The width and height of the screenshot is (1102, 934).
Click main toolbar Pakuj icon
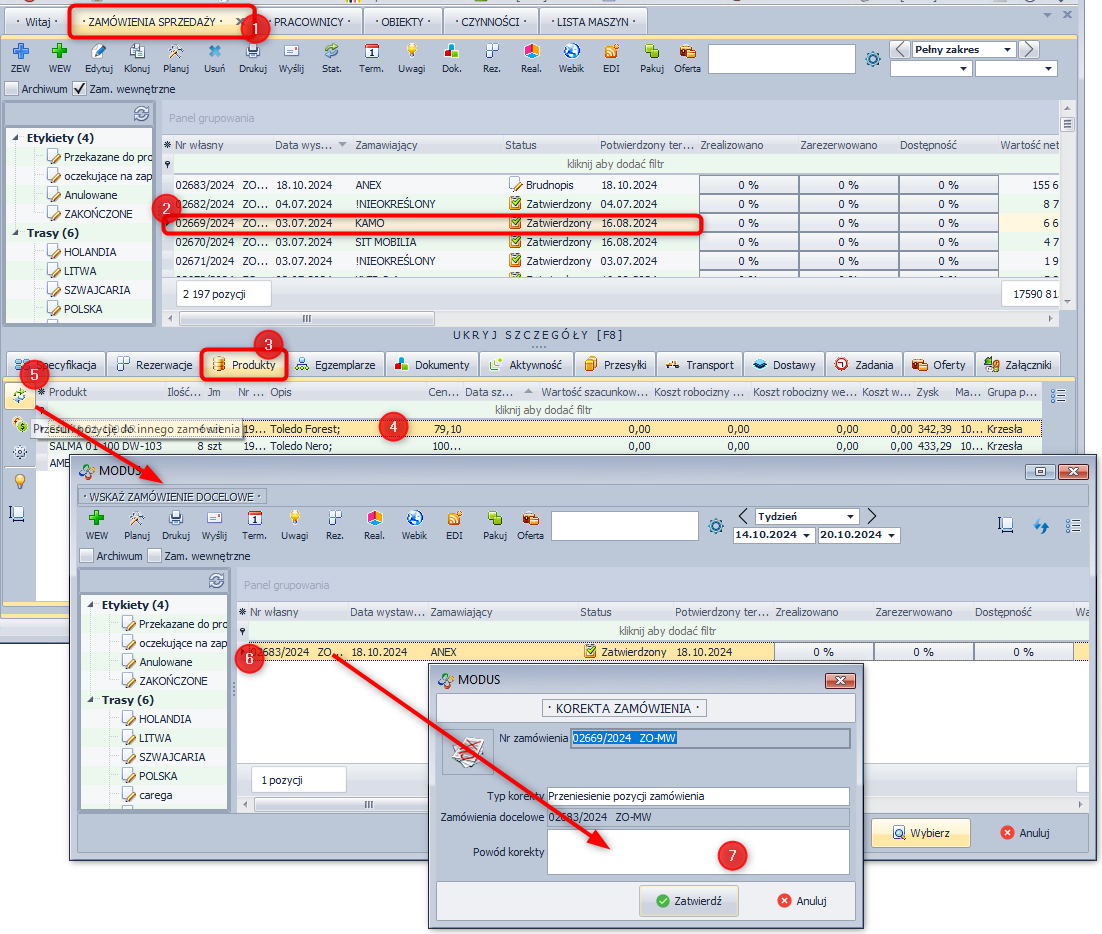(x=652, y=51)
